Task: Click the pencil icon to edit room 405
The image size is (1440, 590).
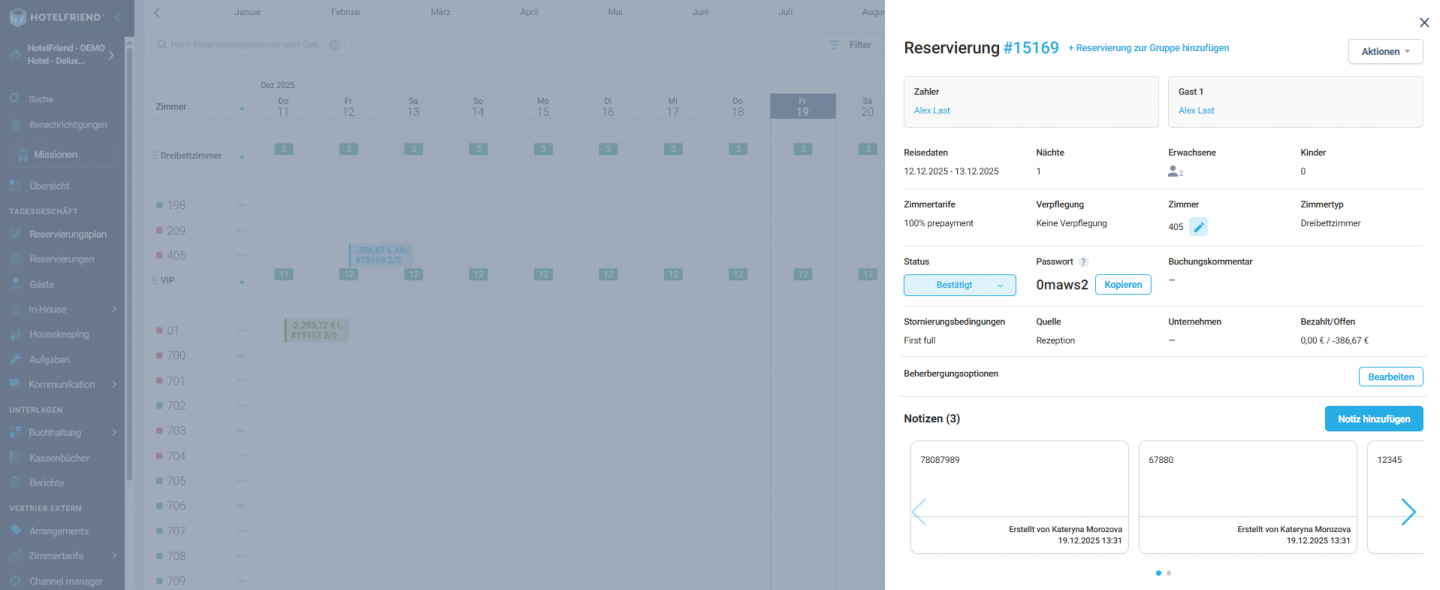Action: pos(1198,227)
